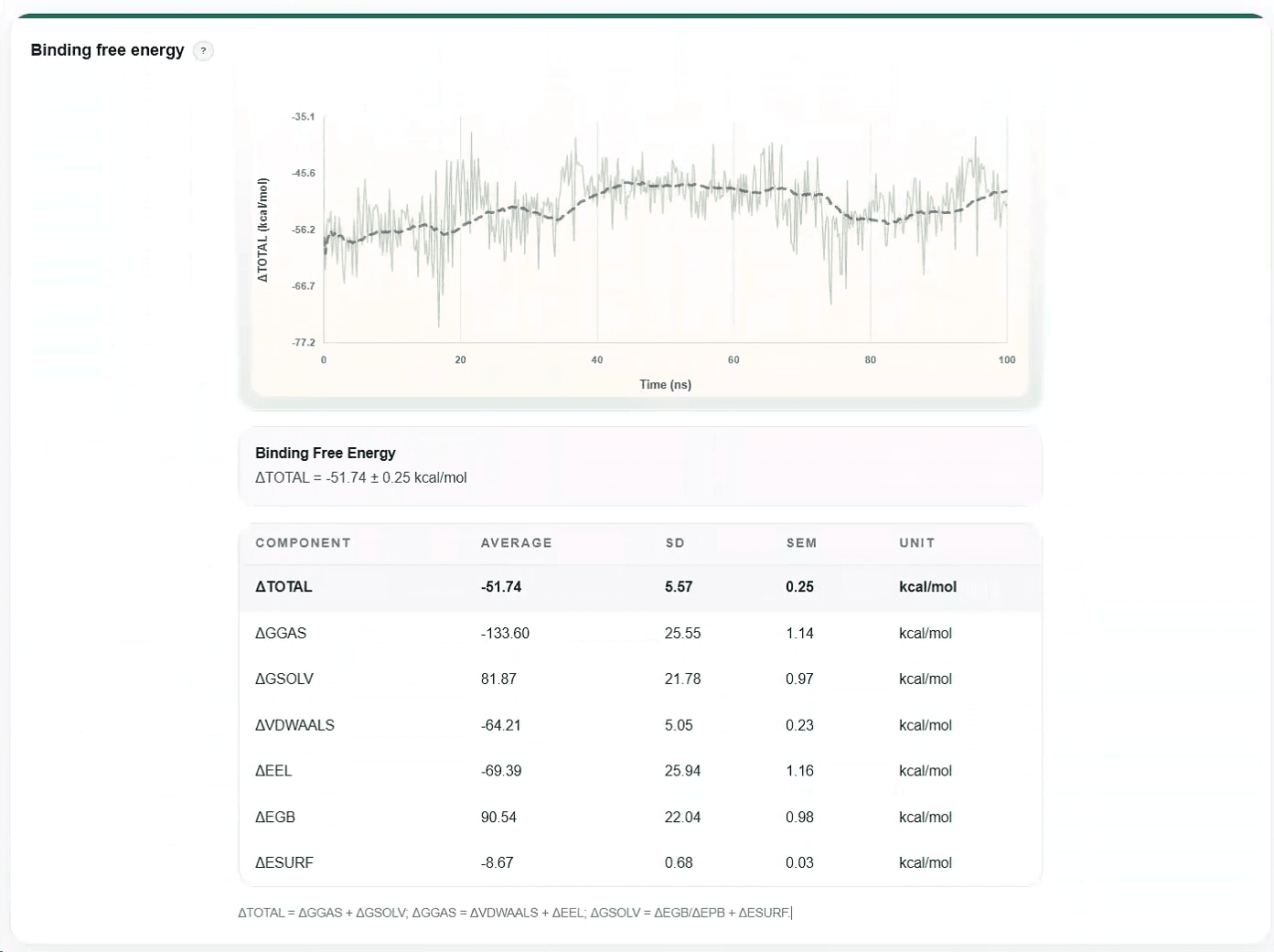
Task: Click the ΔEGB average value 90.54
Action: pyautogui.click(x=498, y=817)
